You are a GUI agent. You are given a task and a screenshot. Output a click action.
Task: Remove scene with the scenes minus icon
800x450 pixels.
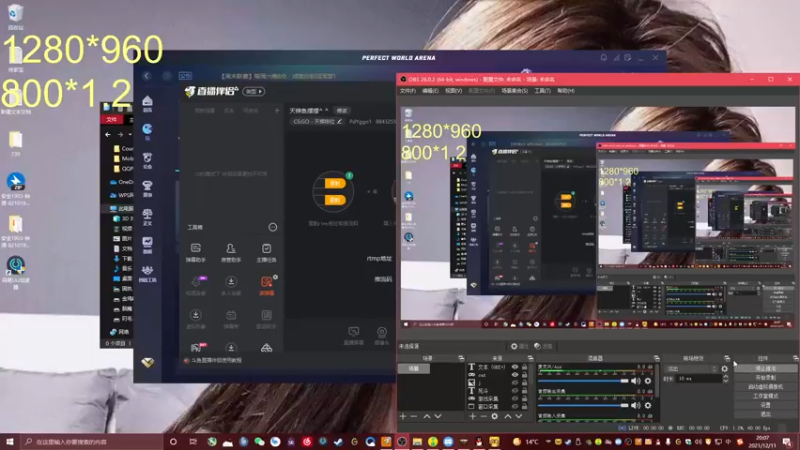coord(414,416)
